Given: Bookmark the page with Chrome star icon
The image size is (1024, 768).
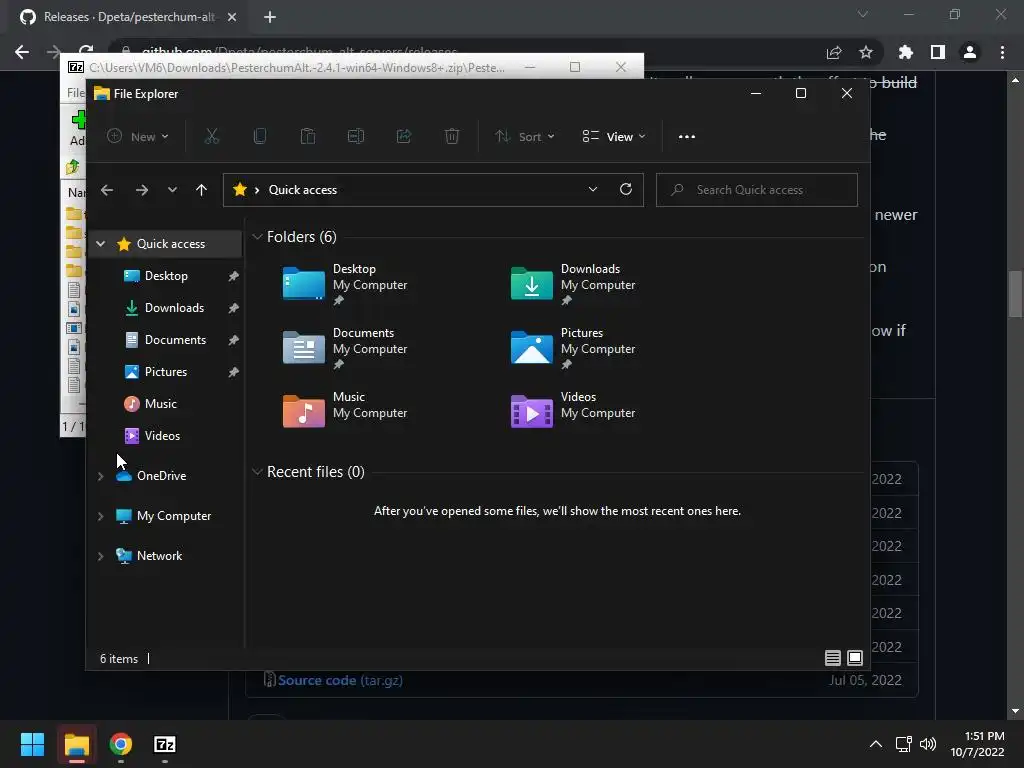Looking at the screenshot, I should coord(866,52).
